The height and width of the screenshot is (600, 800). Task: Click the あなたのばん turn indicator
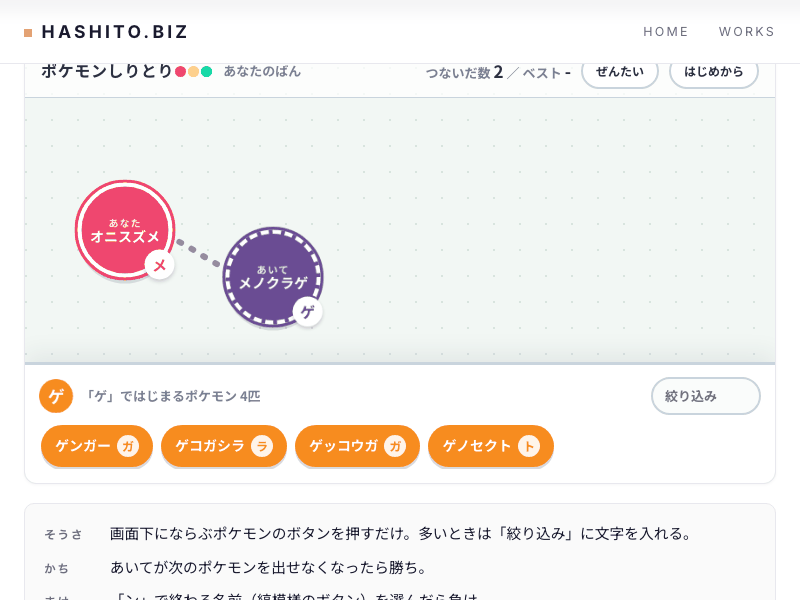click(262, 71)
